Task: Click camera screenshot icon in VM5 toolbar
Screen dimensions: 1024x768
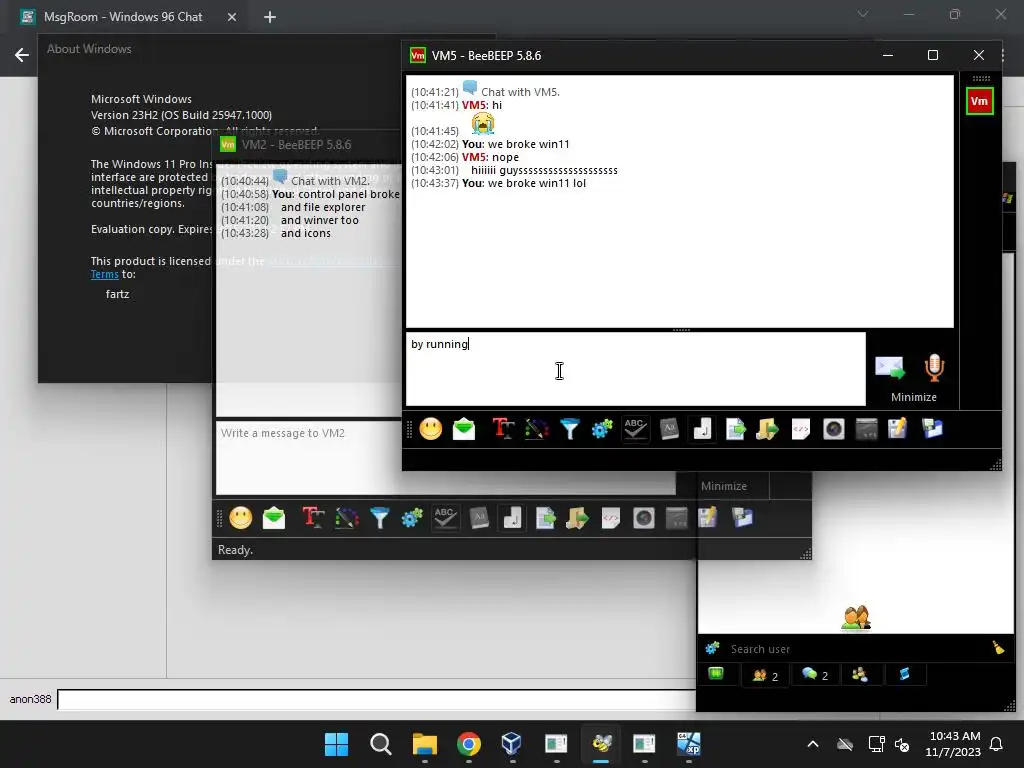Action: click(834, 429)
